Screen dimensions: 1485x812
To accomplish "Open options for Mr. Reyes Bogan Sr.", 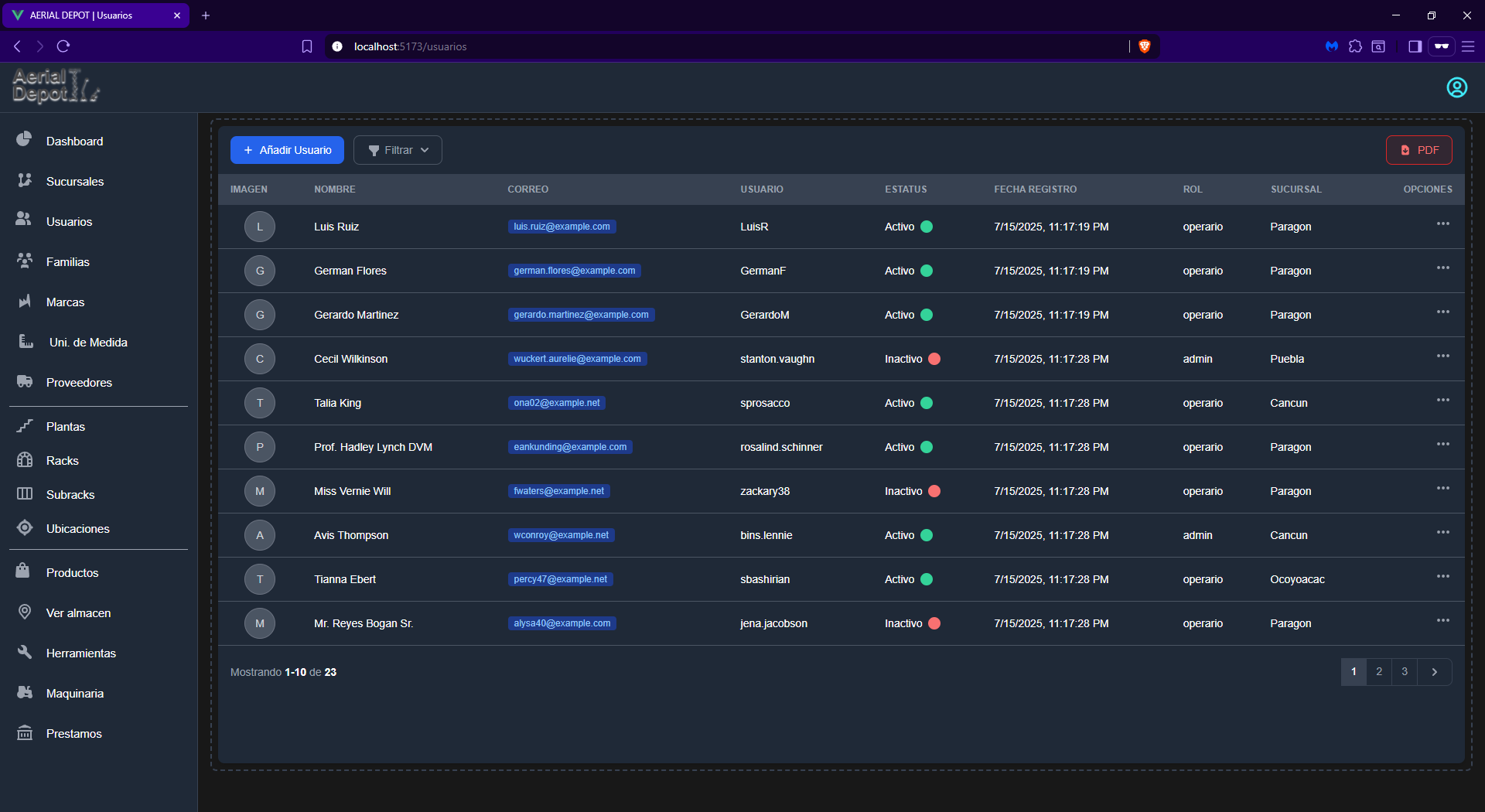I will coord(1442,621).
